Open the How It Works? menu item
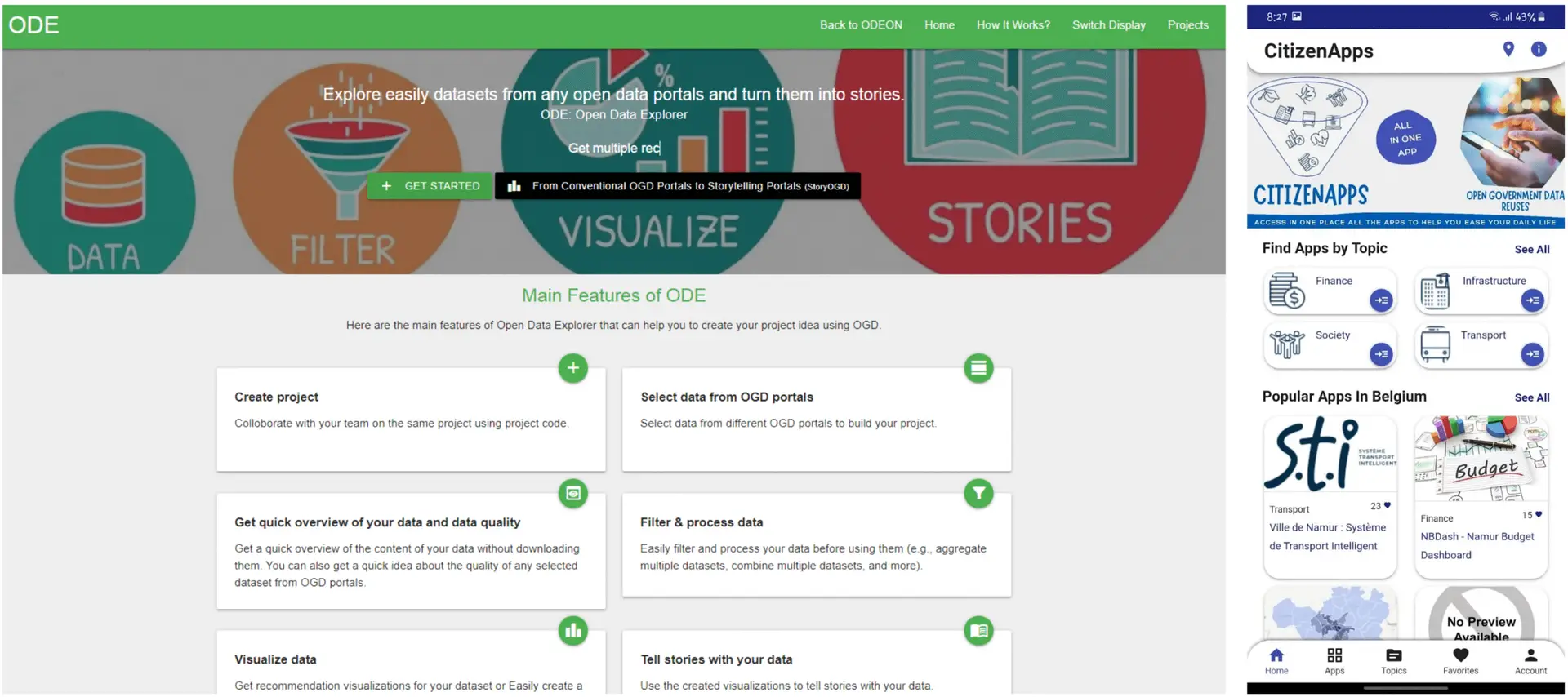This screenshot has height=697, width=1568. pos(1013,25)
